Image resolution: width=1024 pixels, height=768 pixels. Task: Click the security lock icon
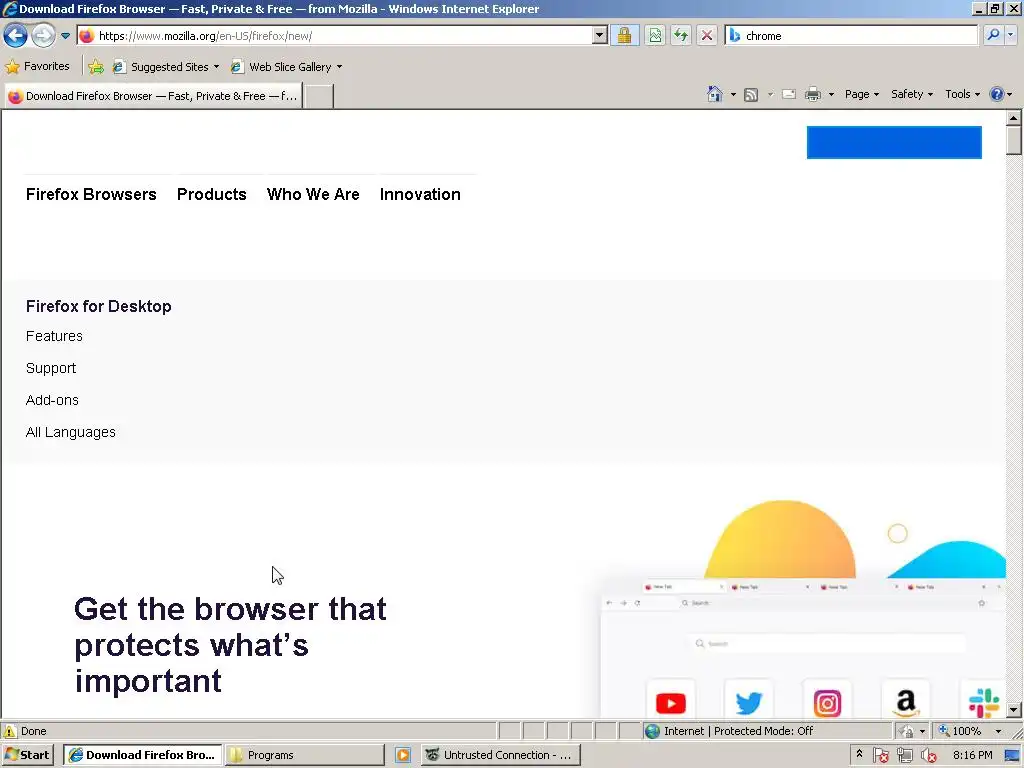tap(624, 35)
